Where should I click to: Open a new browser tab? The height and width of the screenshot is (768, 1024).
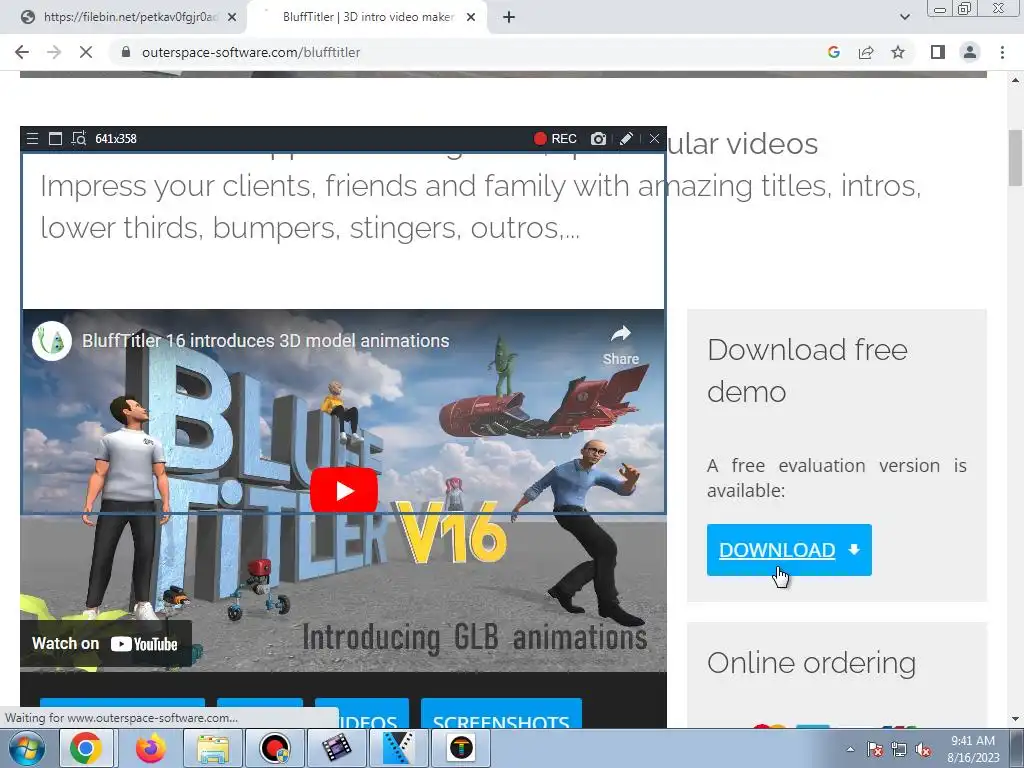tap(509, 17)
